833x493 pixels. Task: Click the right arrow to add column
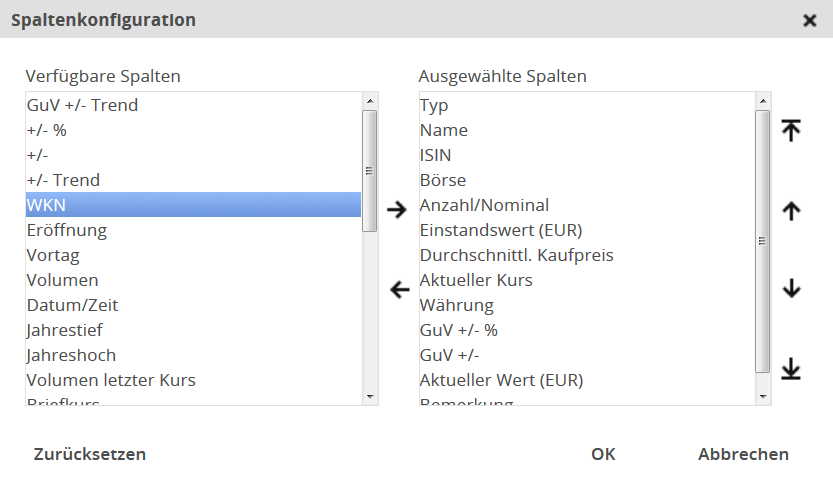(x=398, y=209)
